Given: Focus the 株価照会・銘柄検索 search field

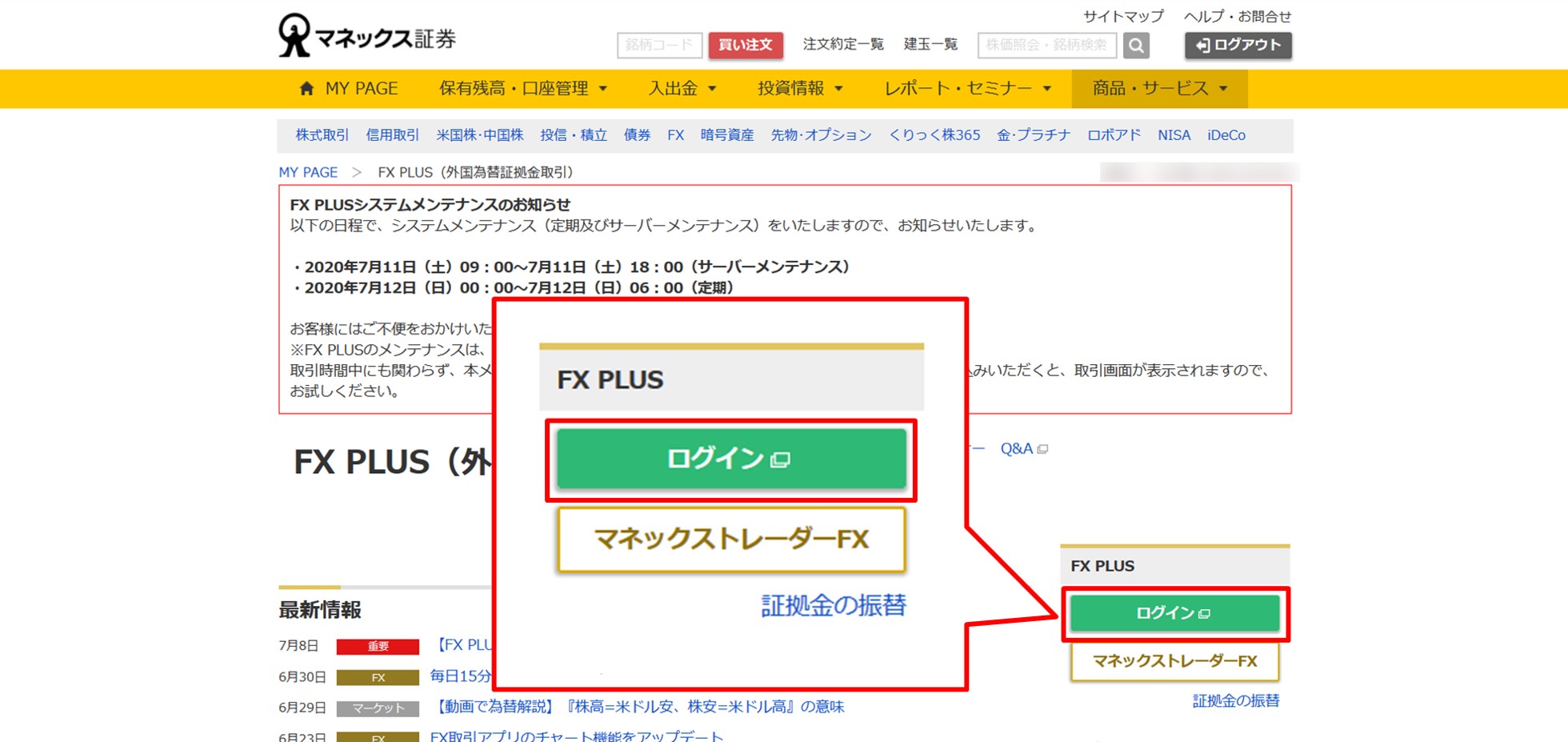Looking at the screenshot, I should click(1047, 45).
